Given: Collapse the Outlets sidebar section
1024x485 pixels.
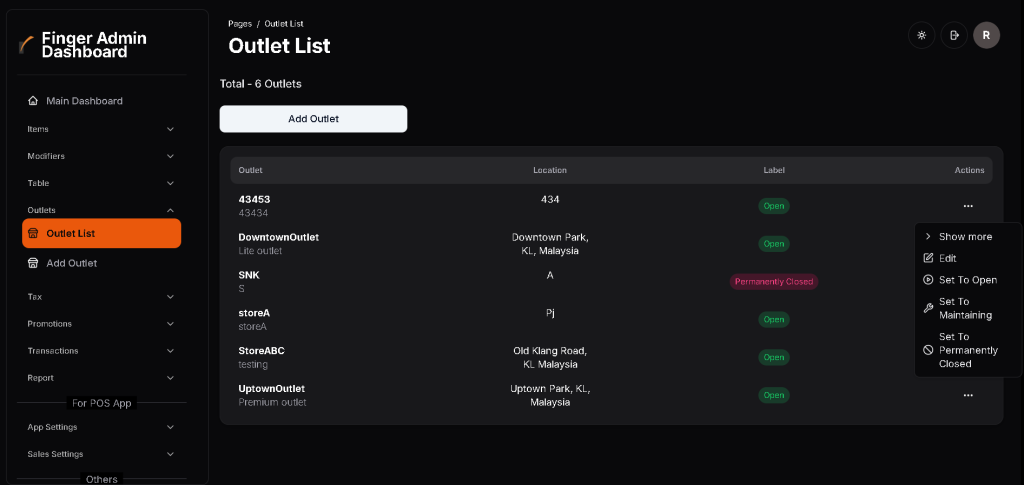Looking at the screenshot, I should coord(170,210).
